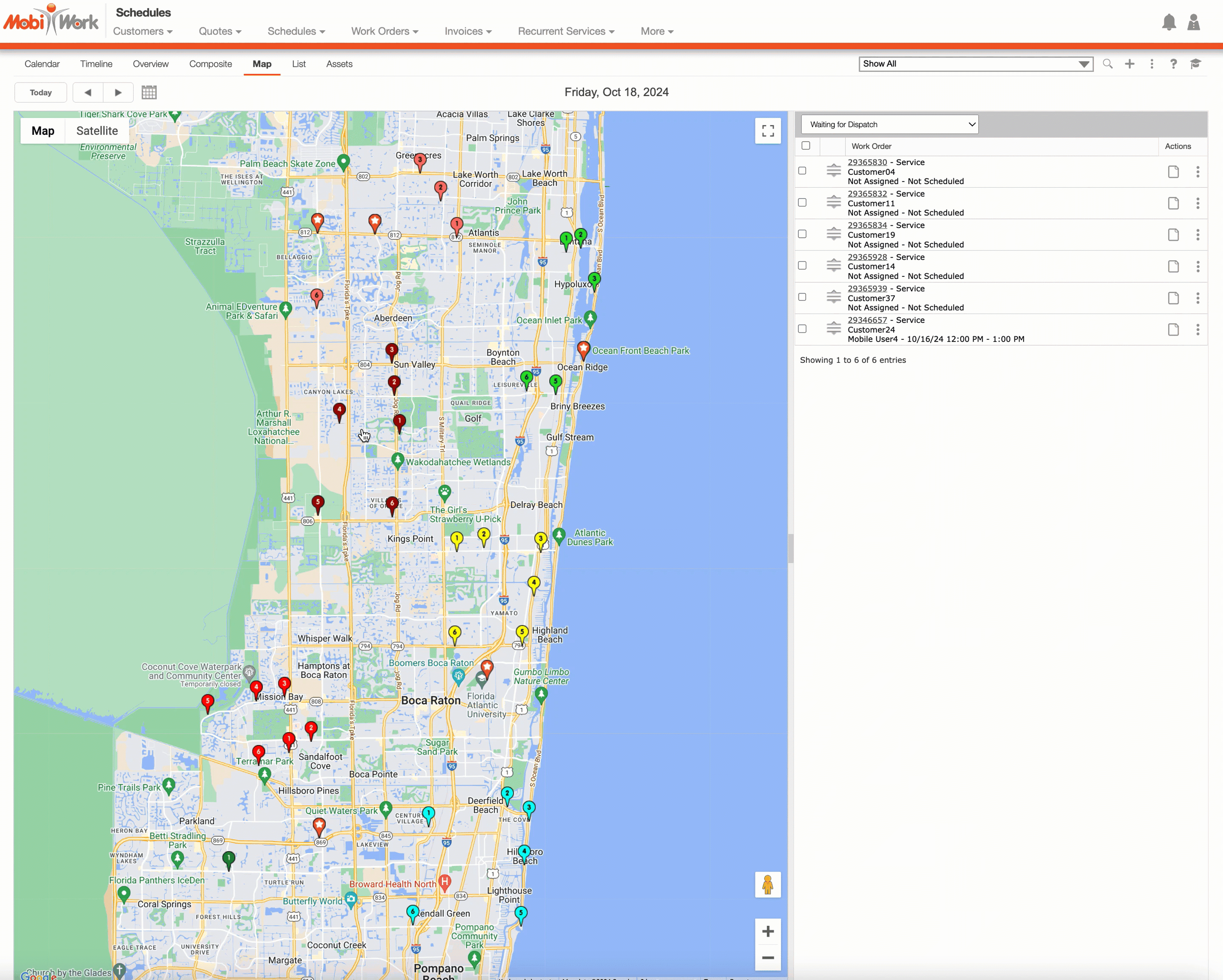Open the notifications bell icon
Viewport: 1223px width, 980px height.
[1169, 23]
